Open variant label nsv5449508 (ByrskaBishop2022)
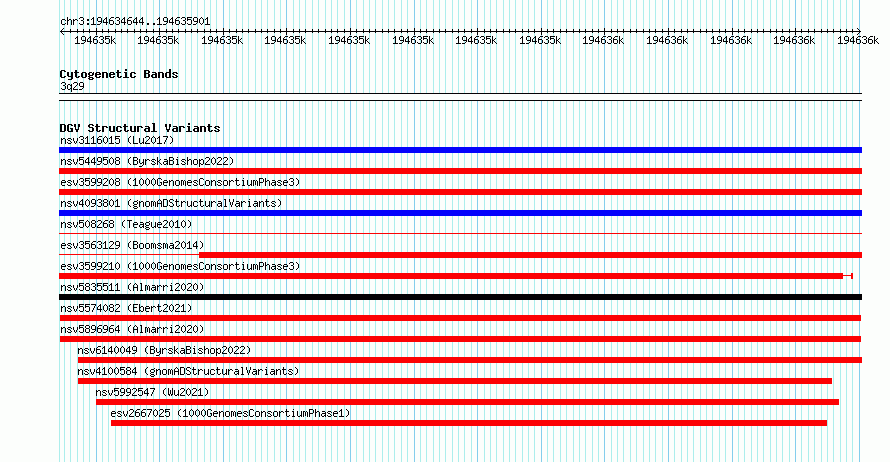This screenshot has height=462, width=890. (147, 161)
